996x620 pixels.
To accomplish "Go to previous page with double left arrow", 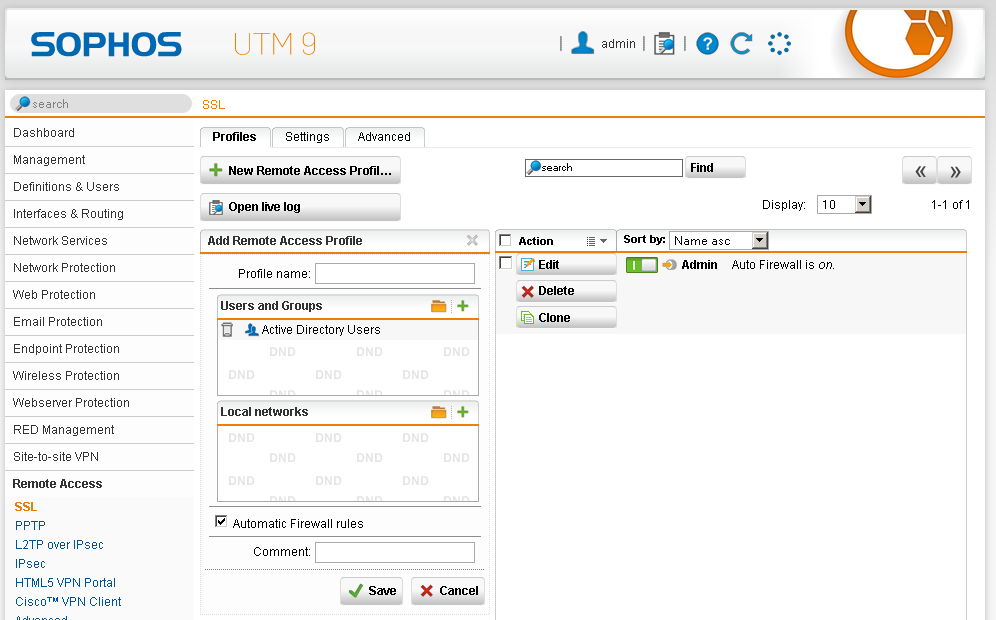I will click(920, 170).
